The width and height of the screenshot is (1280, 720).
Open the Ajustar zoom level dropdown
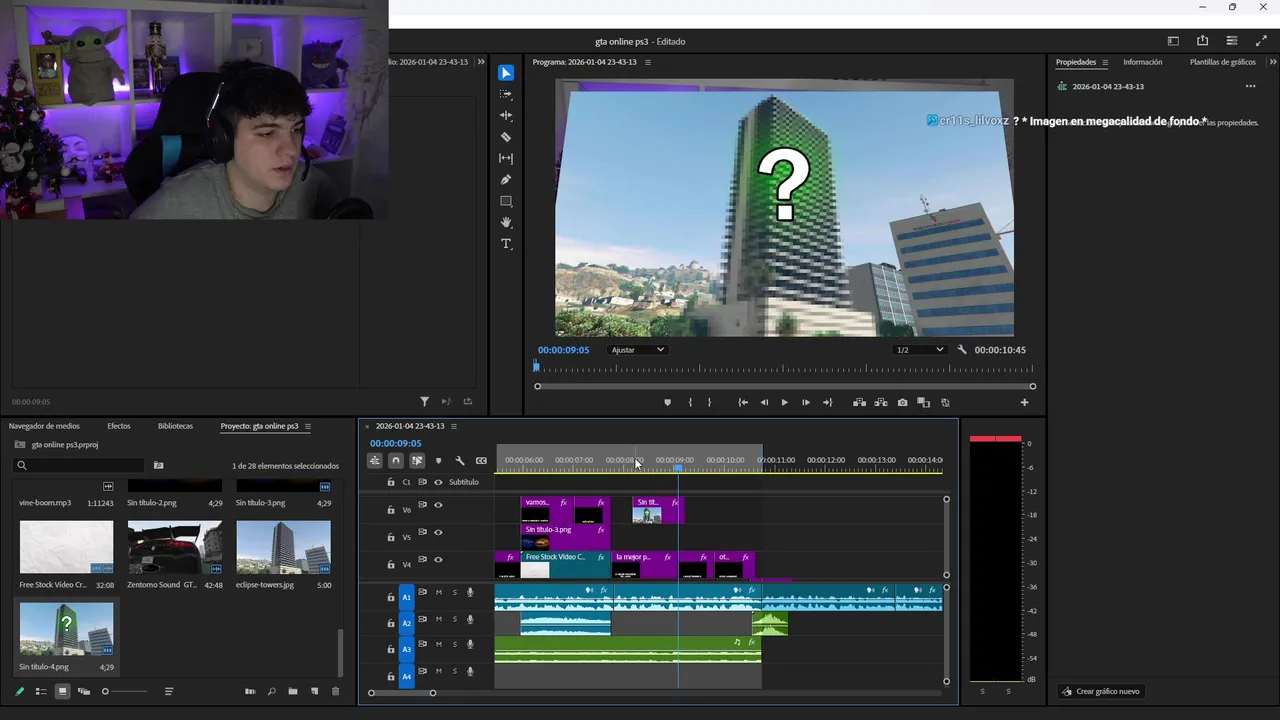tap(638, 350)
